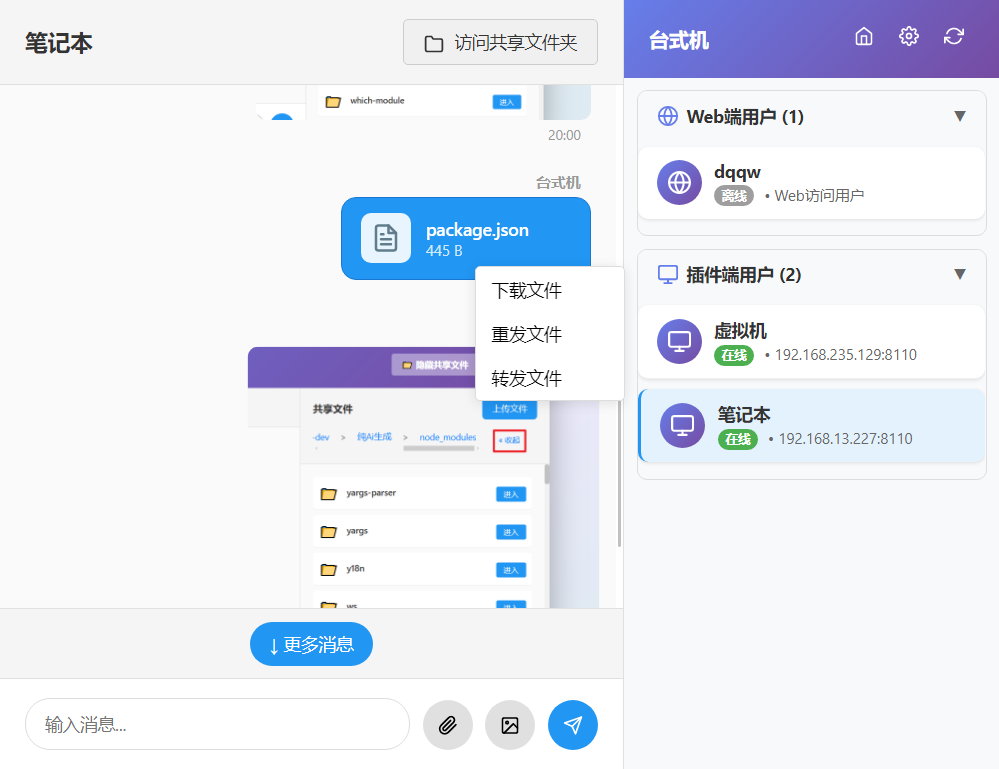Click the 445 B file size text
The height and width of the screenshot is (769, 999).
pos(444,251)
